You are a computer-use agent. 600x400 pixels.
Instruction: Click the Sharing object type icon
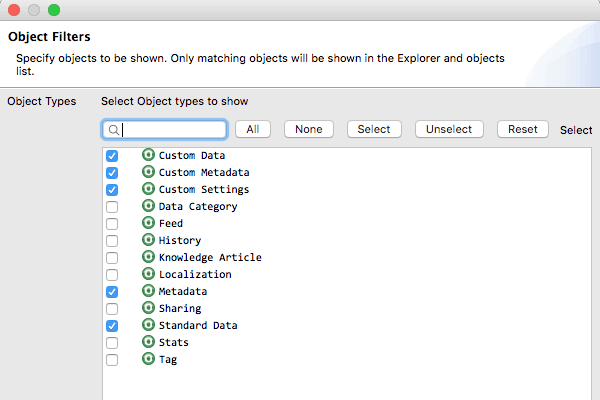(149, 308)
